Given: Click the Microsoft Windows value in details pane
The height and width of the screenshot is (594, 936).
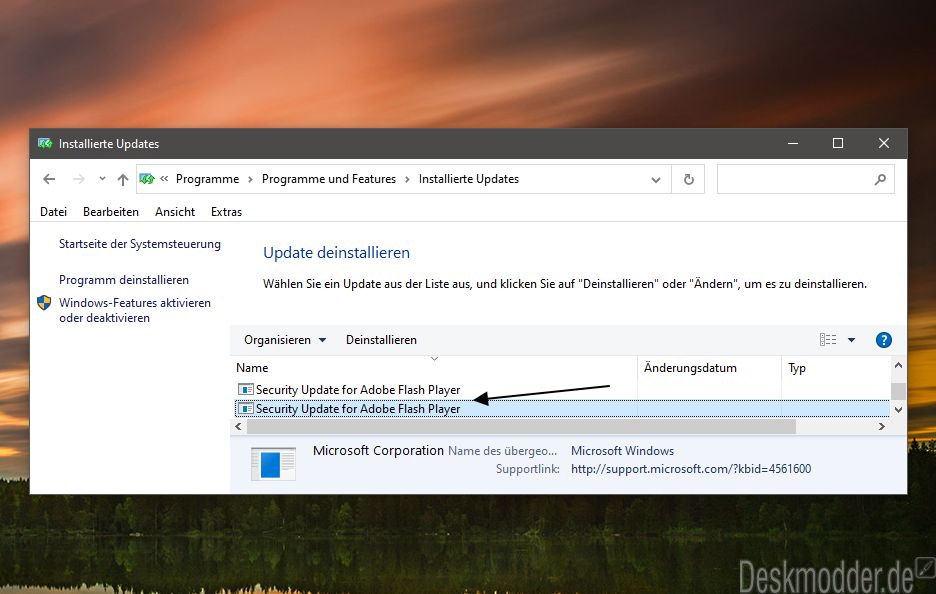Looking at the screenshot, I should click(x=622, y=451).
